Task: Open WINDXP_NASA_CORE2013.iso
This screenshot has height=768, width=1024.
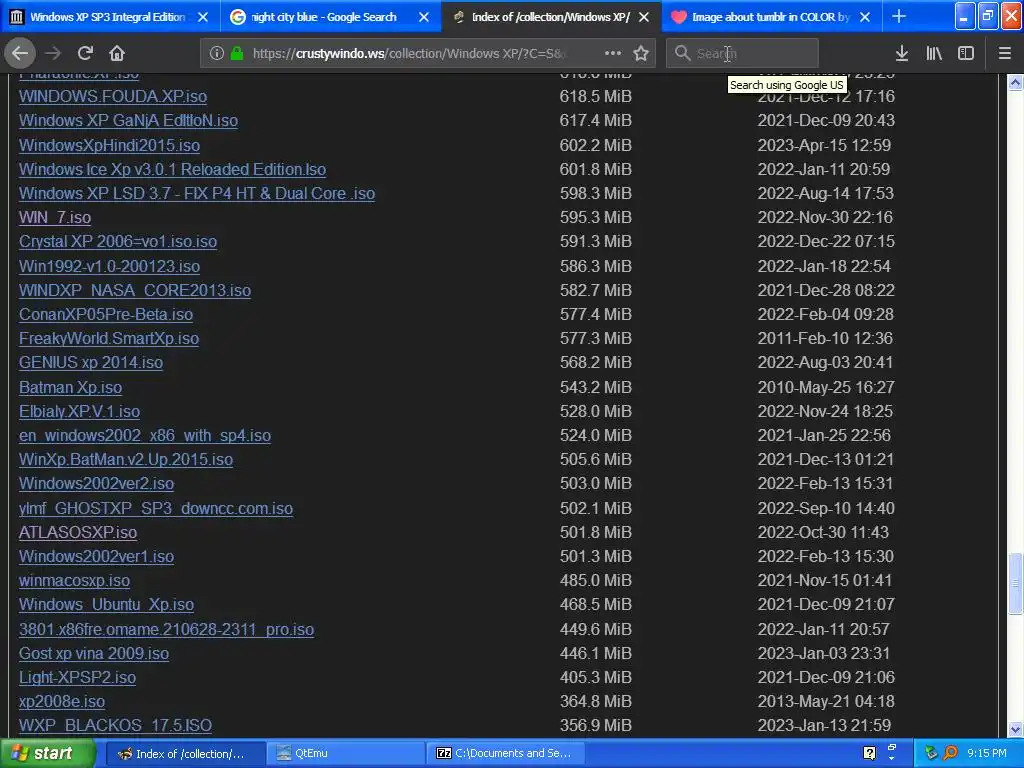Action: (135, 291)
